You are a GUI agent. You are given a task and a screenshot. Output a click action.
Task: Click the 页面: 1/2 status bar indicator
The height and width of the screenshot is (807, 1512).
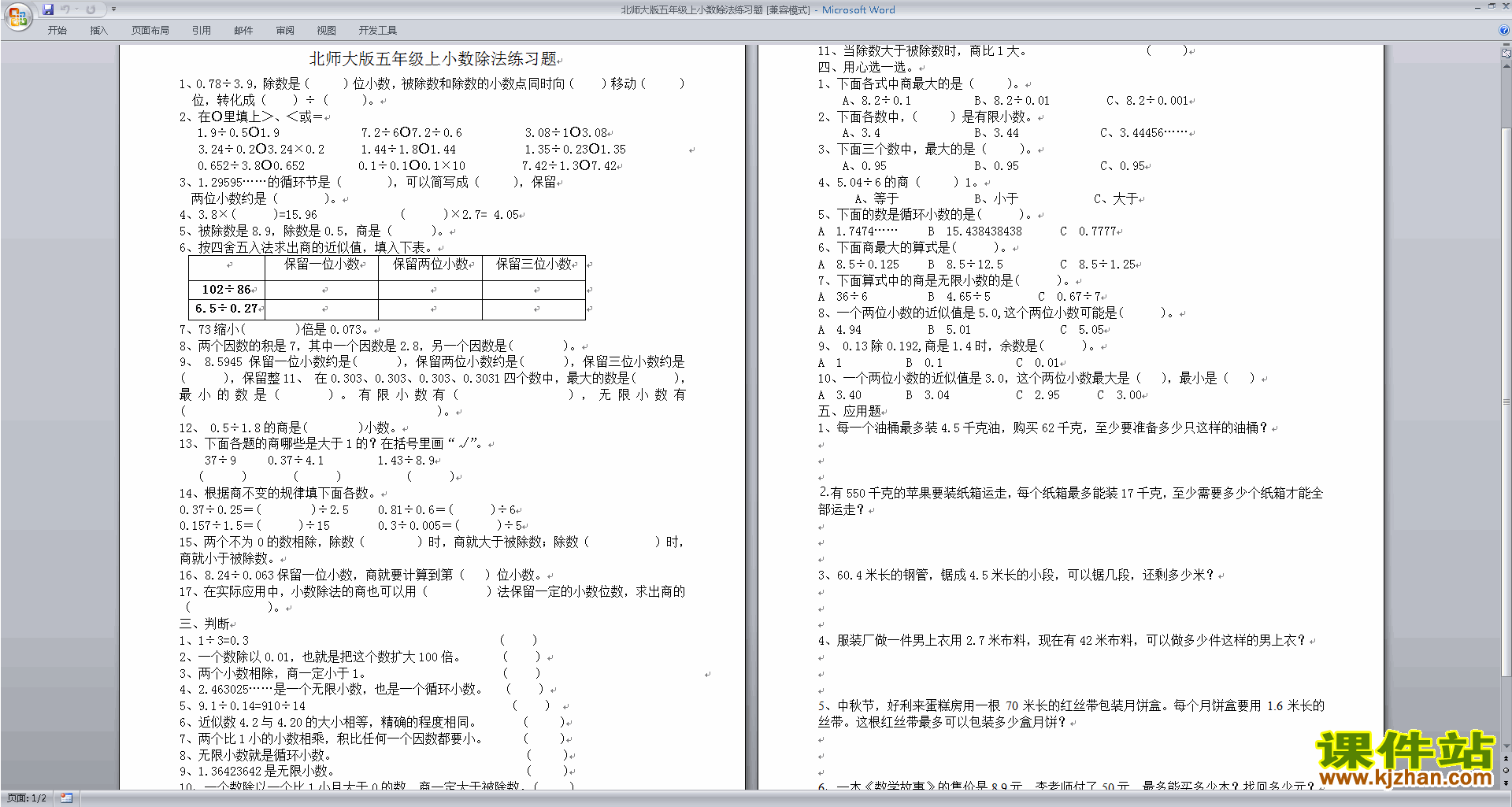pyautogui.click(x=27, y=798)
